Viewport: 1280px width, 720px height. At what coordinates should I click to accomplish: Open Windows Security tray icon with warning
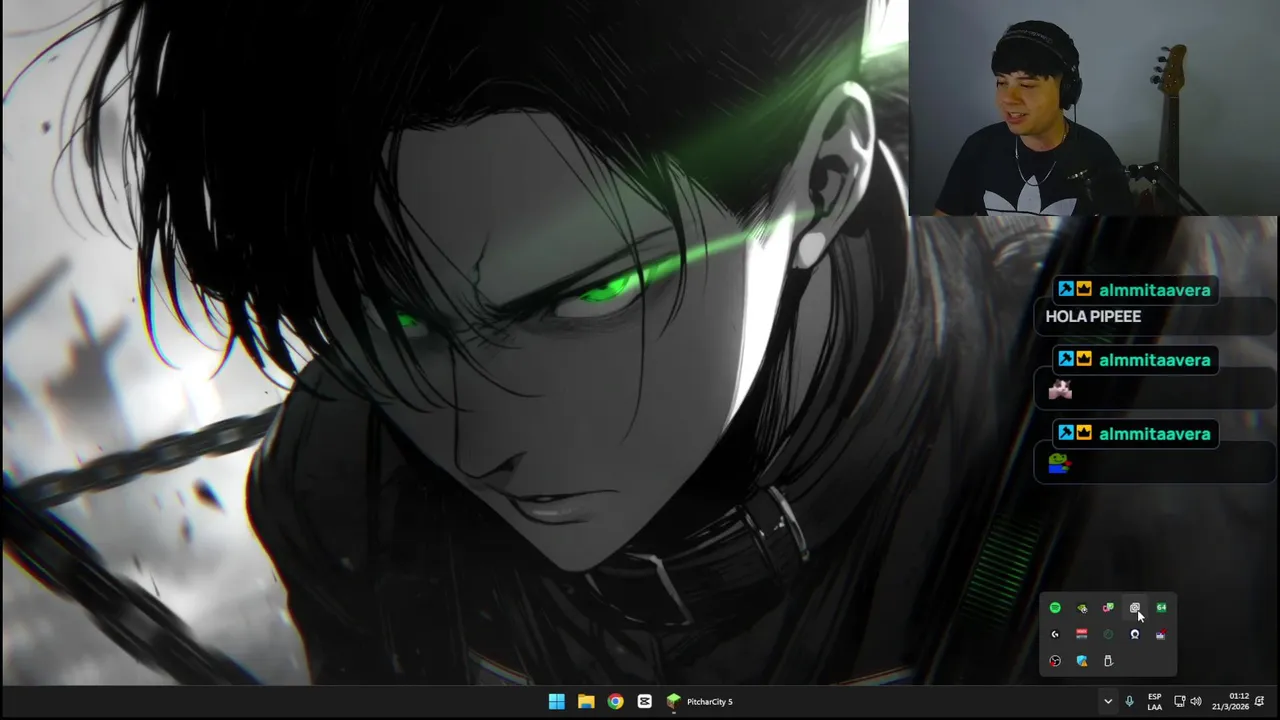pyautogui.click(x=1082, y=661)
